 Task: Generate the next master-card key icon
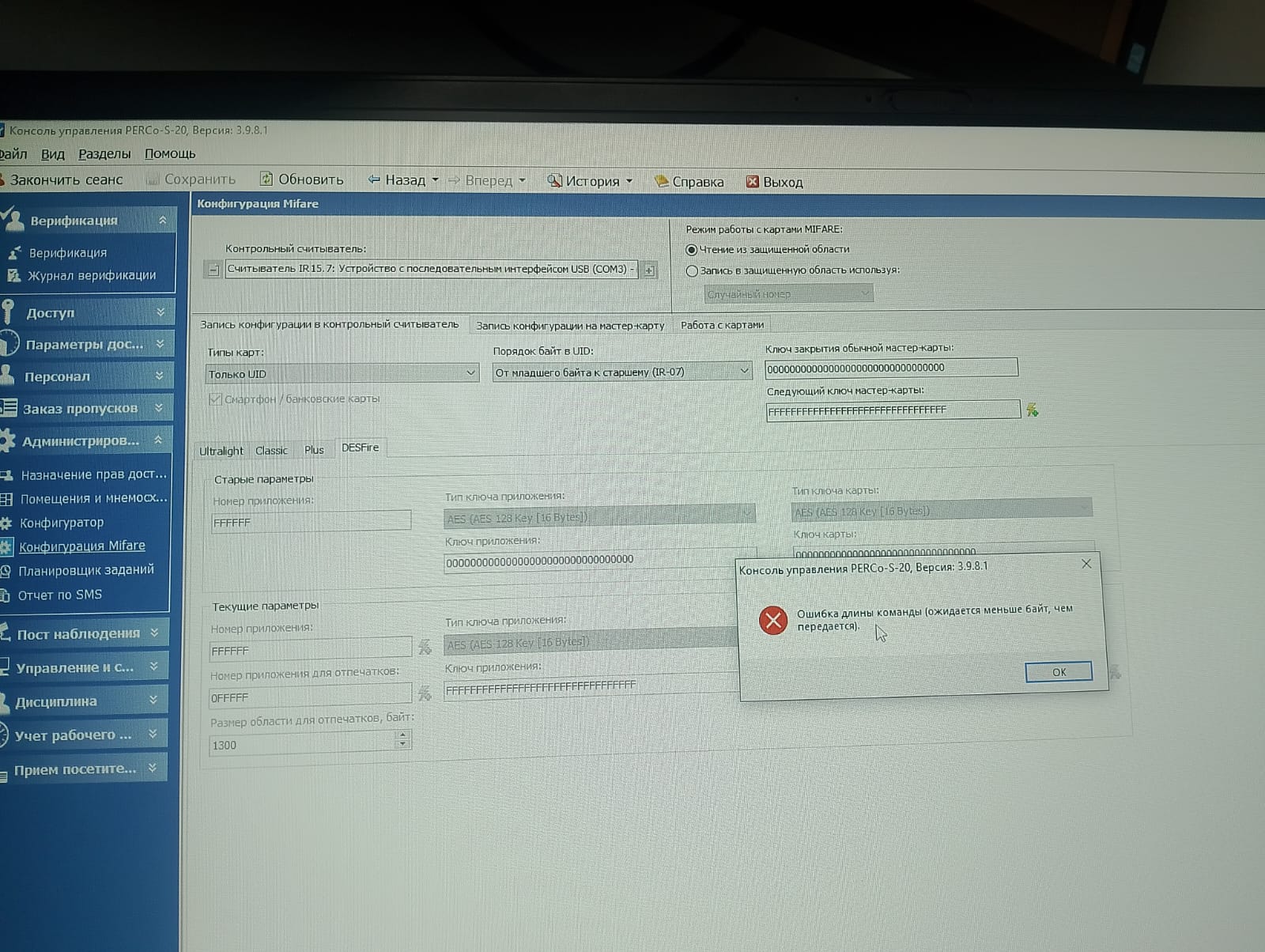pos(1032,410)
